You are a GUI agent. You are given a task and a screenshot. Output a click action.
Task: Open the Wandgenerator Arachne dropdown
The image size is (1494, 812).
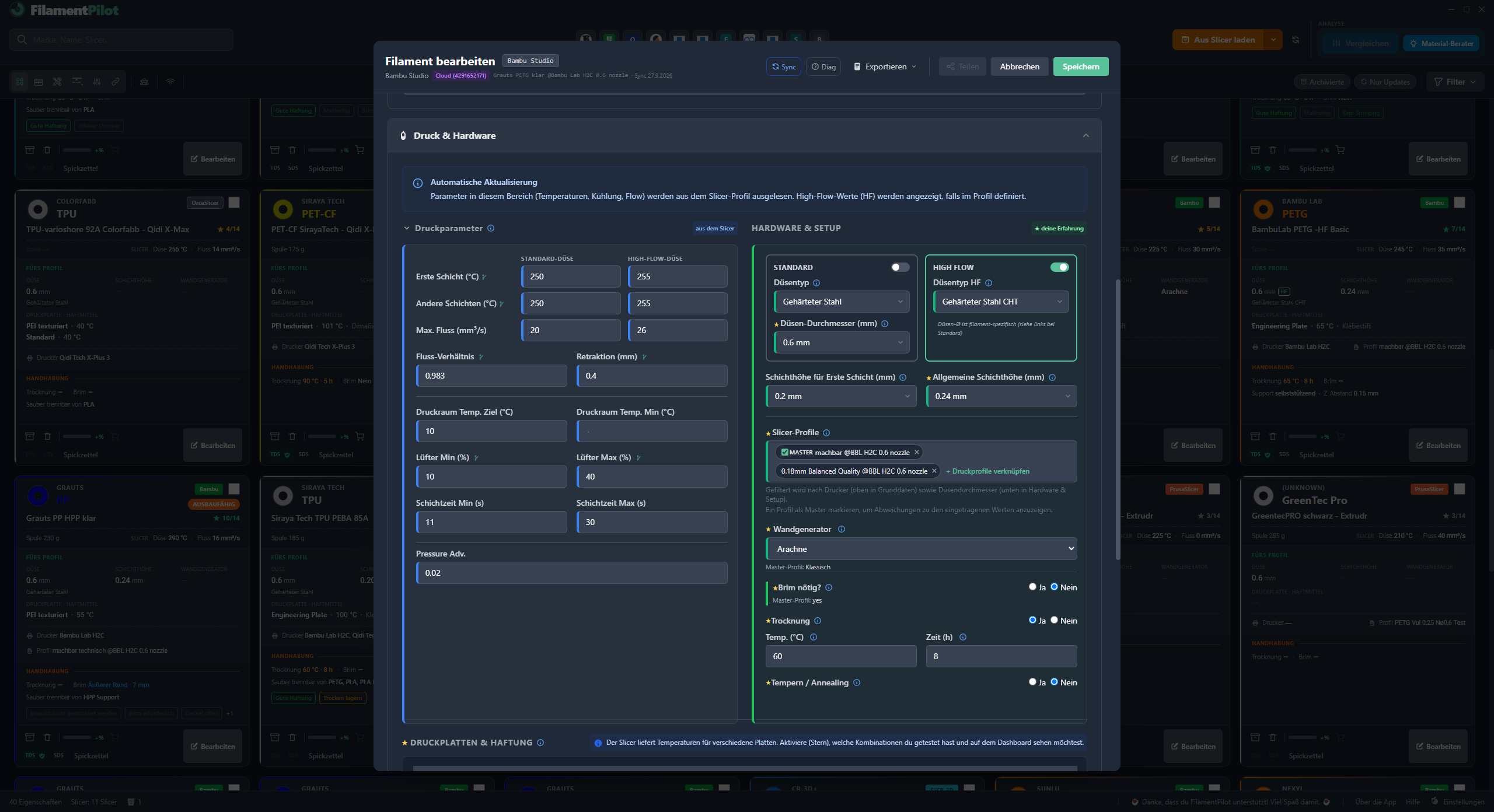(921, 549)
